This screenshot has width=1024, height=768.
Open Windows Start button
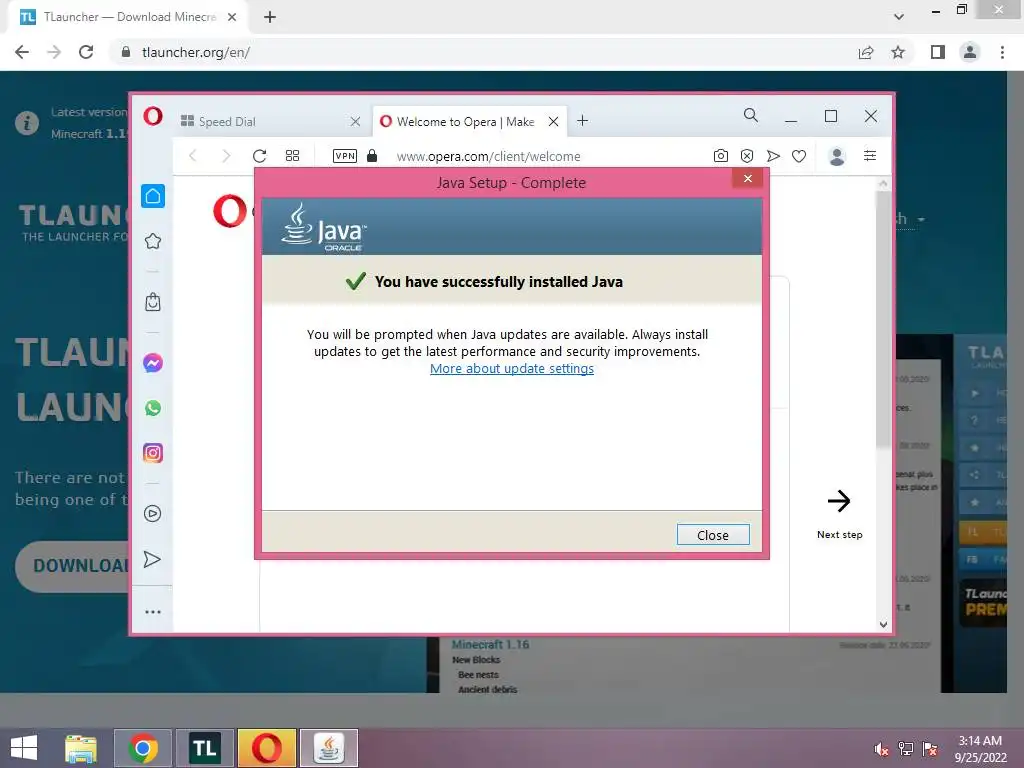[24, 748]
